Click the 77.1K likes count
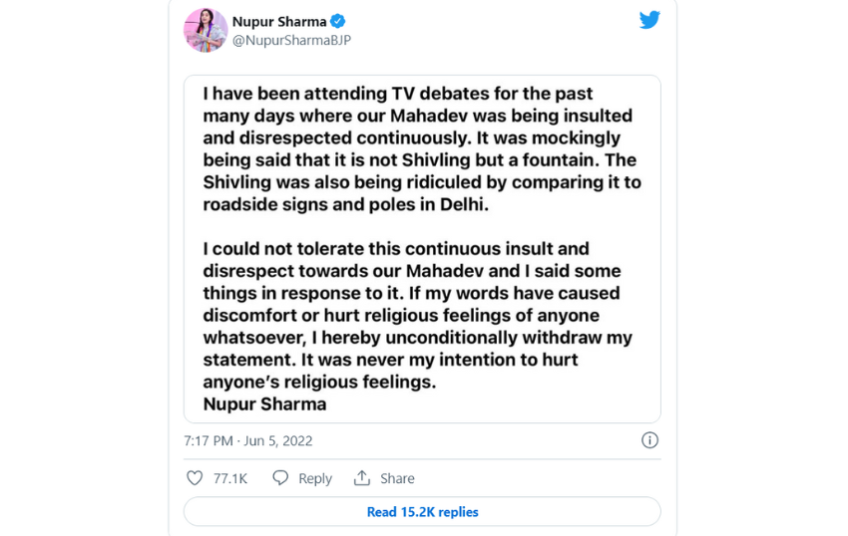The image size is (848, 536). click(x=230, y=479)
